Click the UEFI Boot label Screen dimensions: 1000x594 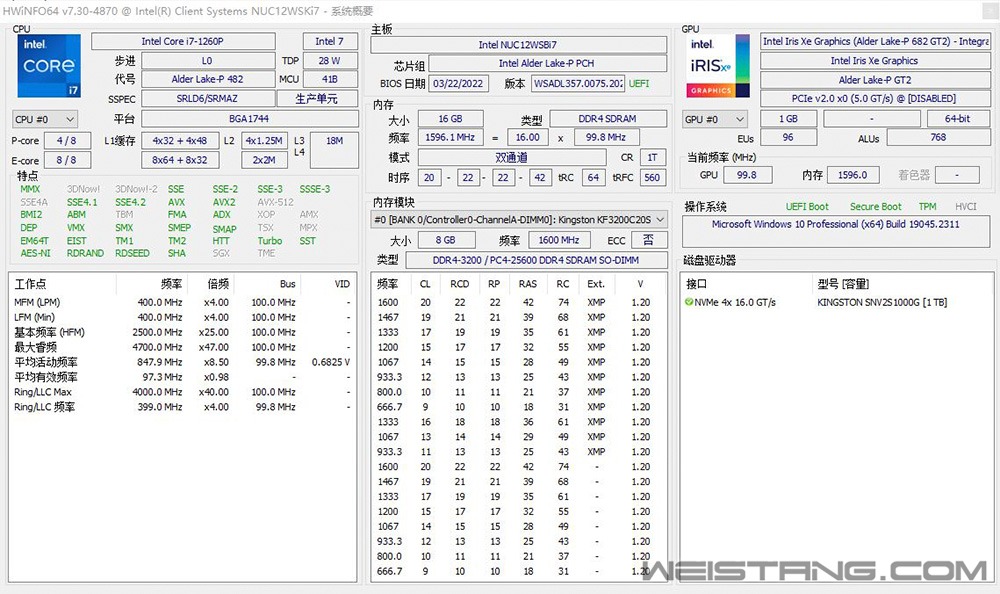[807, 207]
